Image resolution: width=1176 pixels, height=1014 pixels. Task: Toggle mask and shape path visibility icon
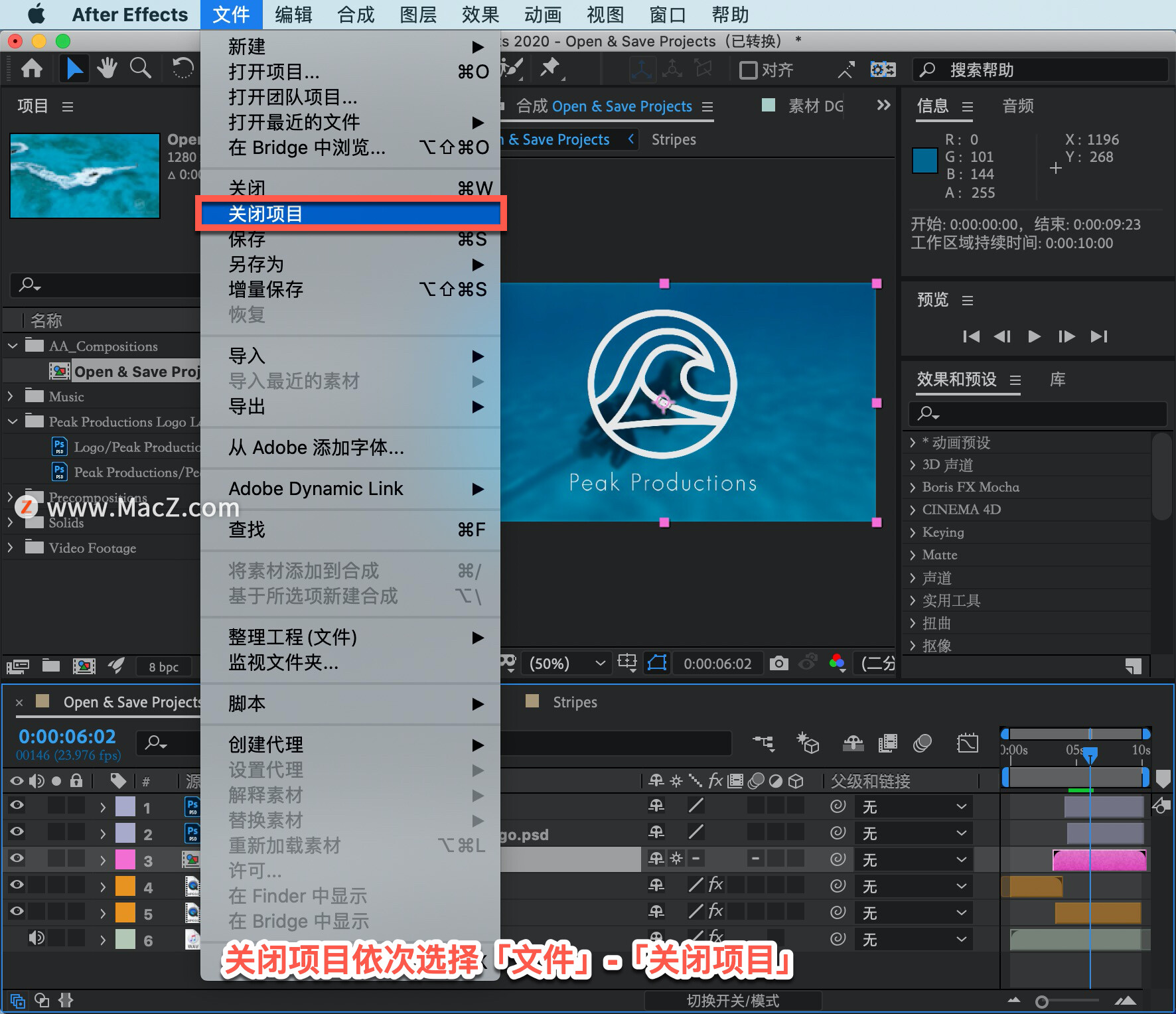point(657,663)
